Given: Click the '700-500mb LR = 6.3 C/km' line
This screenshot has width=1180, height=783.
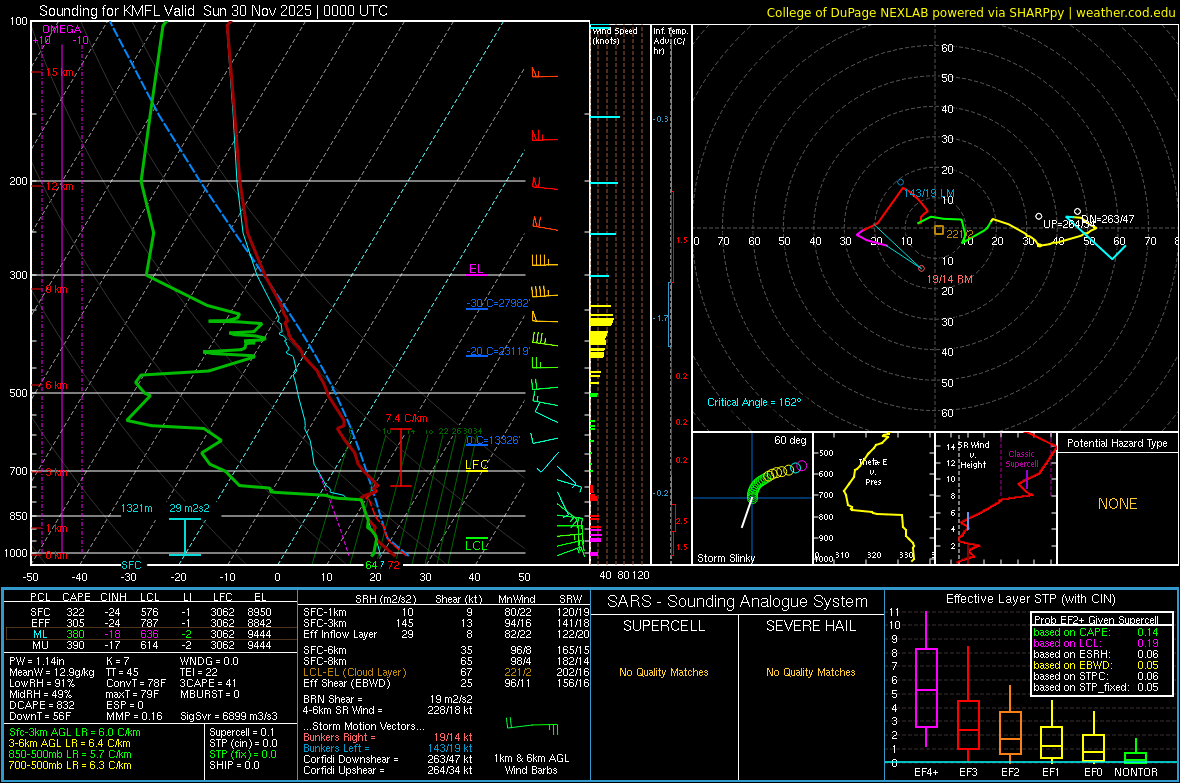Looking at the screenshot, I should pos(70,765).
